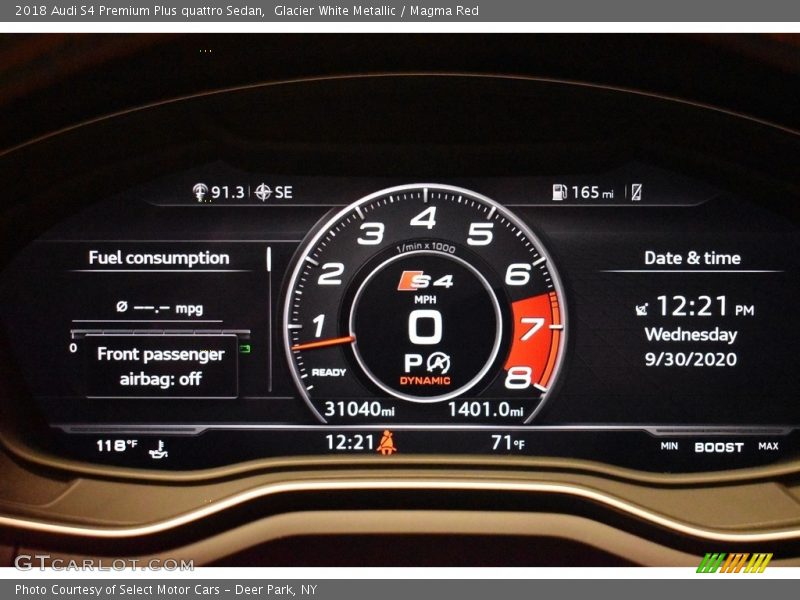Click the 9/30/2020 date
800x600 pixels.
[691, 359]
